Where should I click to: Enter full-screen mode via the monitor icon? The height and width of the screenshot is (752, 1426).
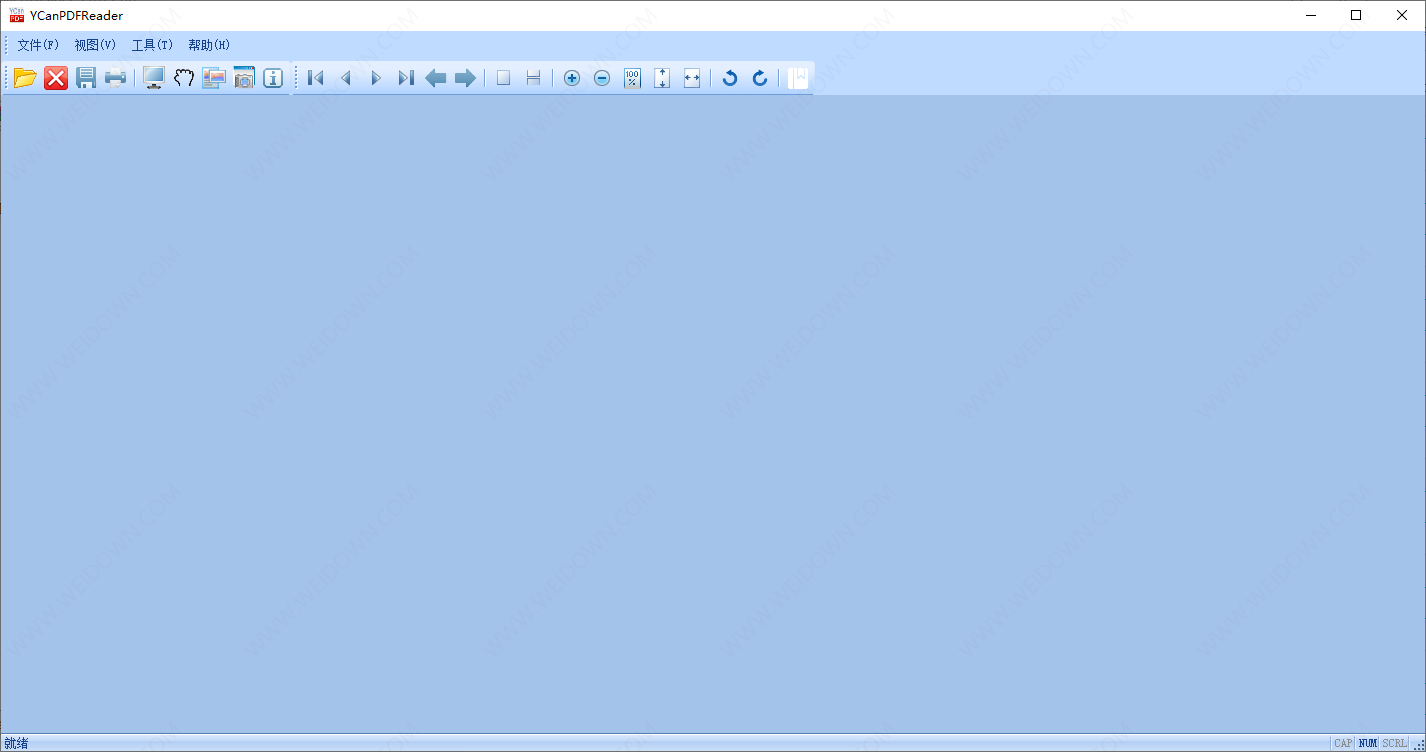(154, 78)
